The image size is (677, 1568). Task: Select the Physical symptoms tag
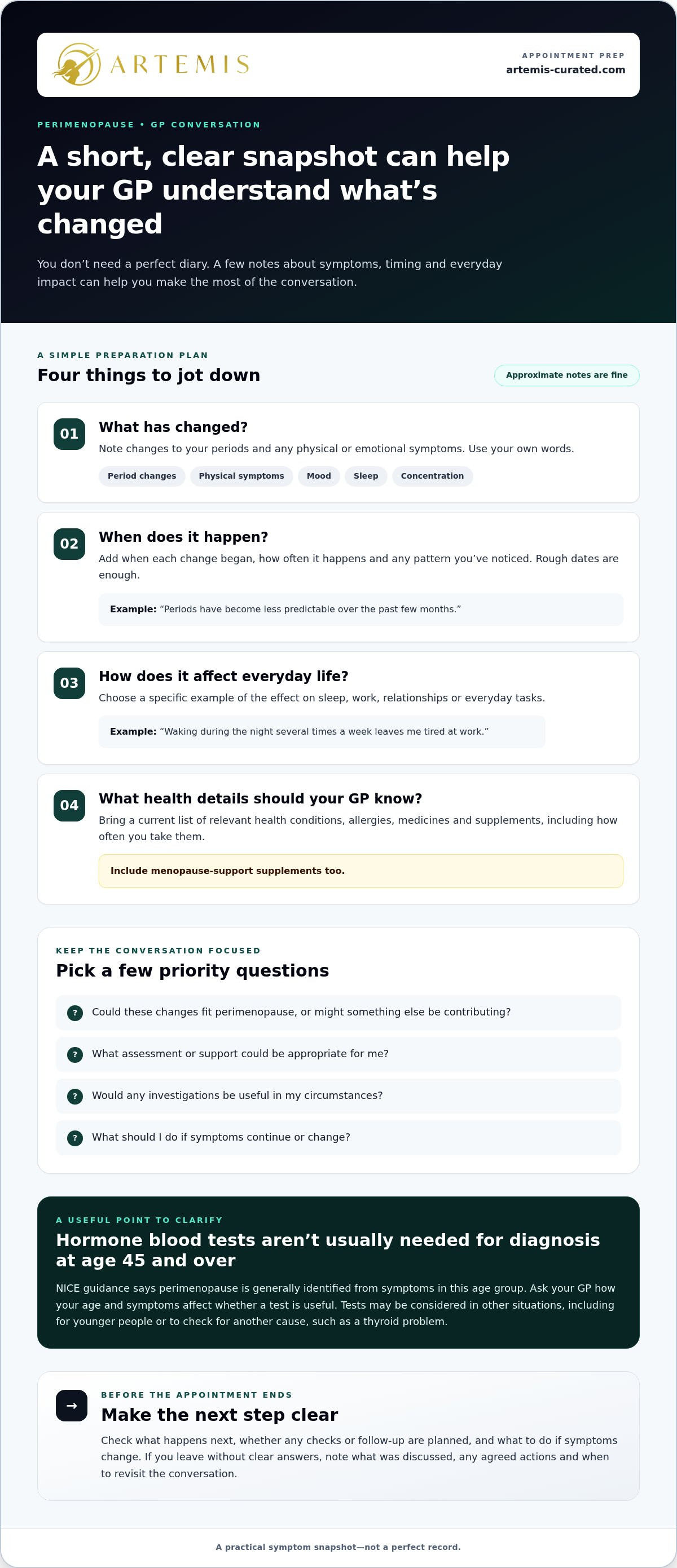tap(241, 476)
